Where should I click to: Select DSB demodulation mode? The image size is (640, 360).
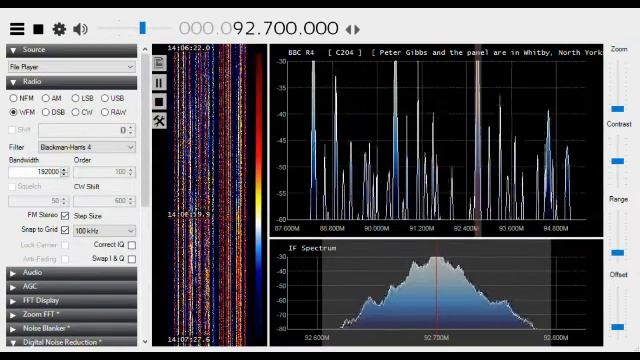(x=46, y=112)
